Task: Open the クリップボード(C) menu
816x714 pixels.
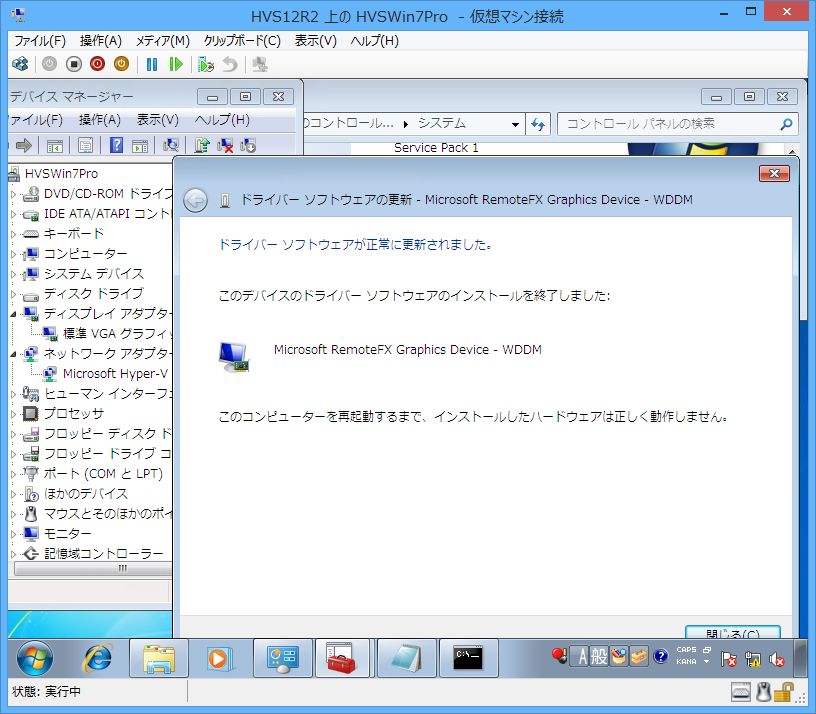Action: (x=242, y=41)
